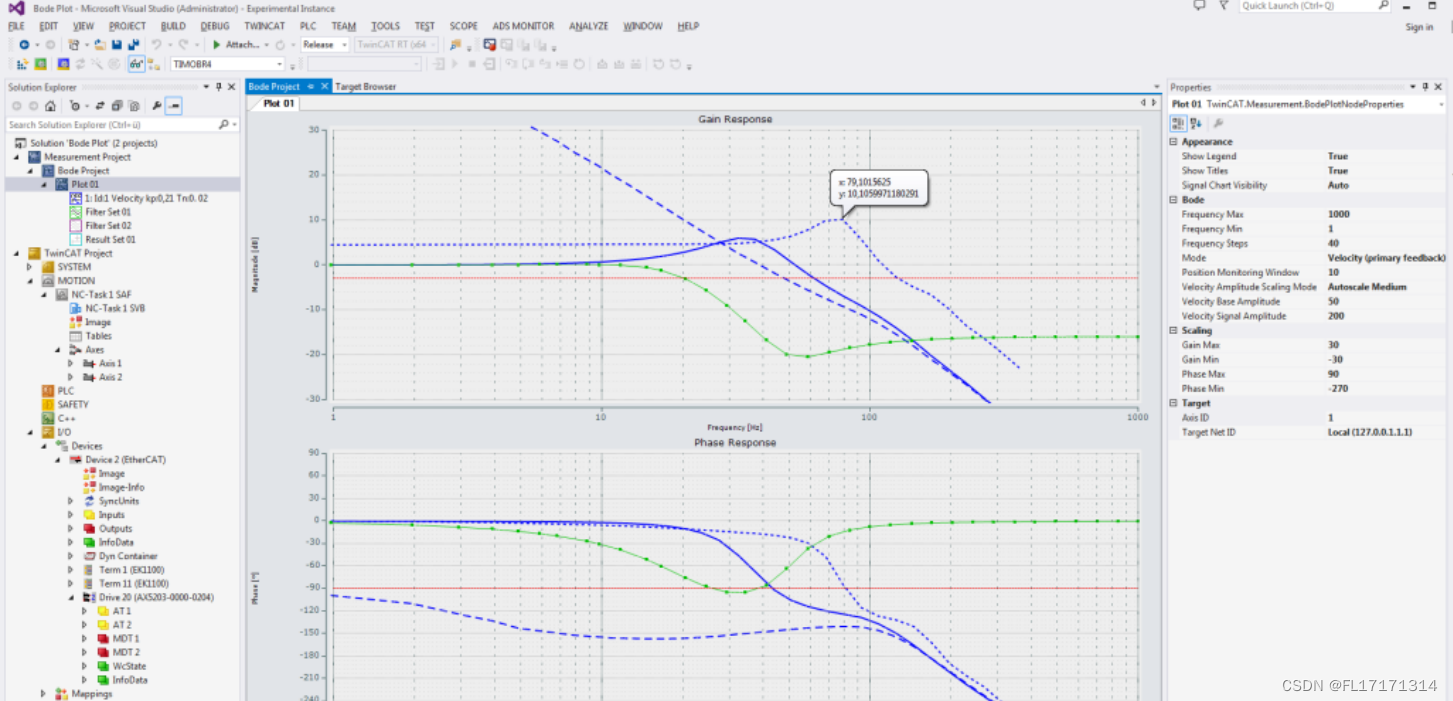The width and height of the screenshot is (1453, 701).
Task: Open the SCOPE menu
Action: click(463, 26)
